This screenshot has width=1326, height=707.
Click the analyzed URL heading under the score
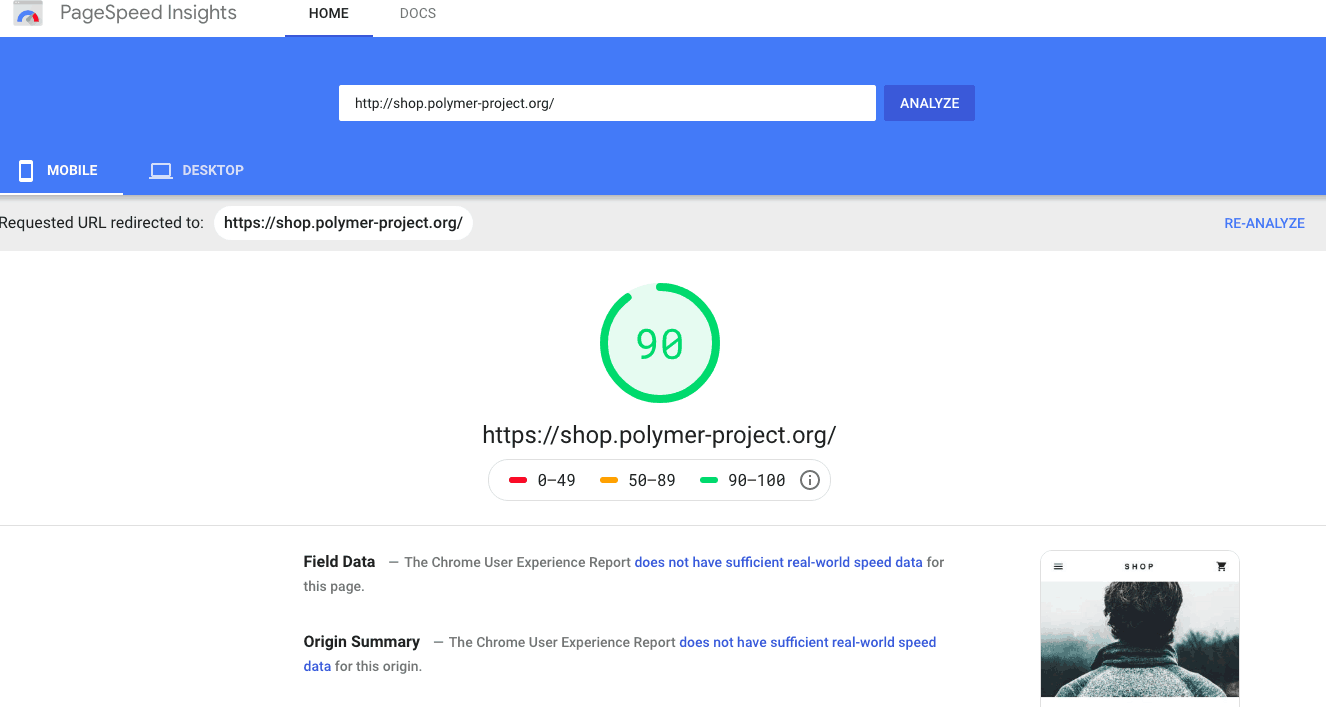tap(659, 435)
